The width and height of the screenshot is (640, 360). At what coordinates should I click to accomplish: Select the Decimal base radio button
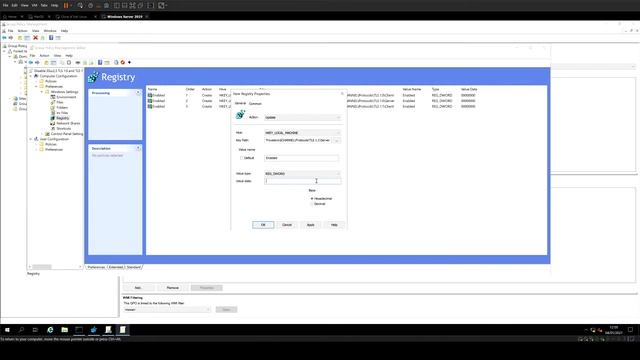(312, 204)
